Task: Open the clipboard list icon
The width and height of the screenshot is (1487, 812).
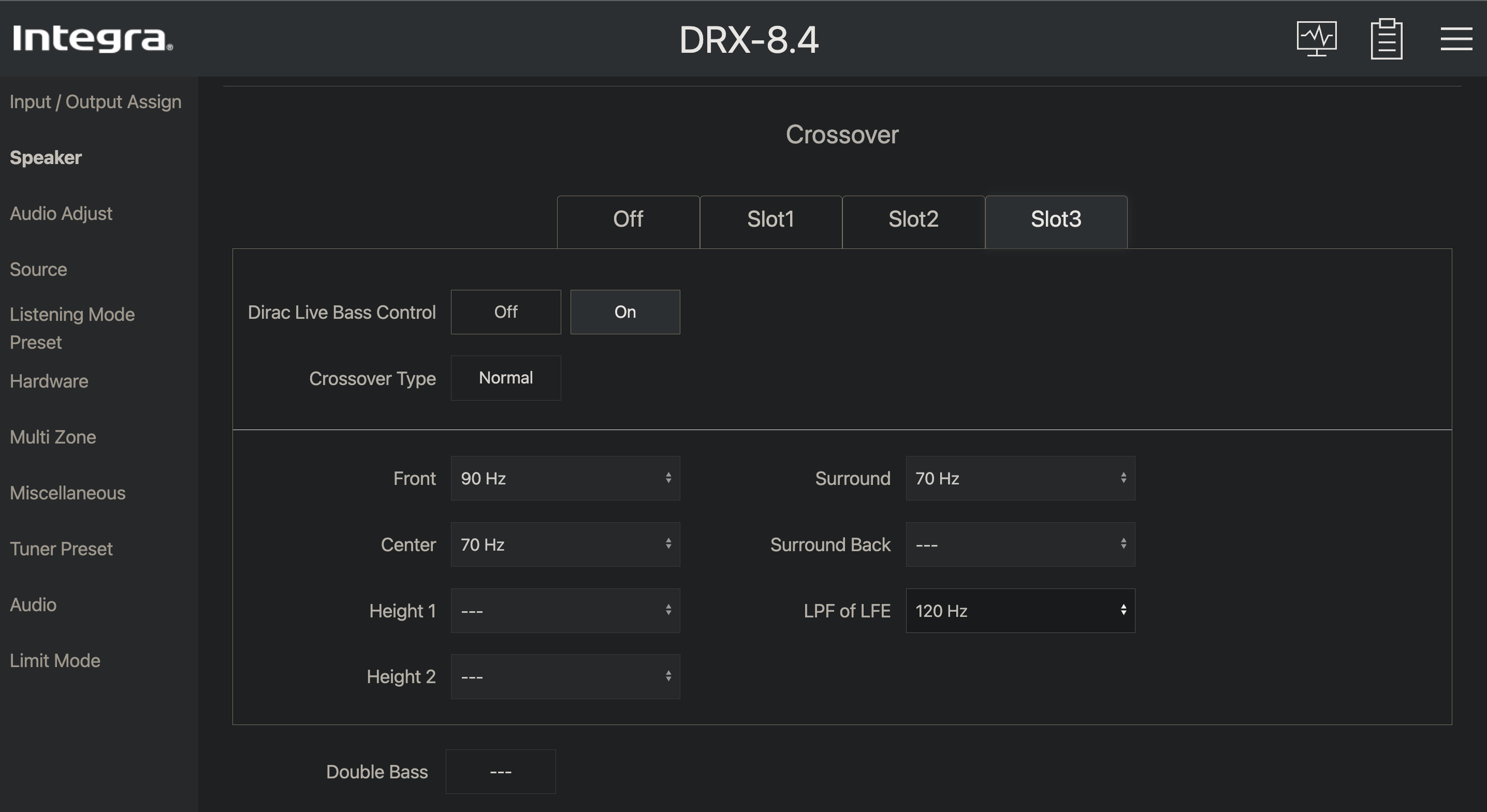Action: [1387, 39]
